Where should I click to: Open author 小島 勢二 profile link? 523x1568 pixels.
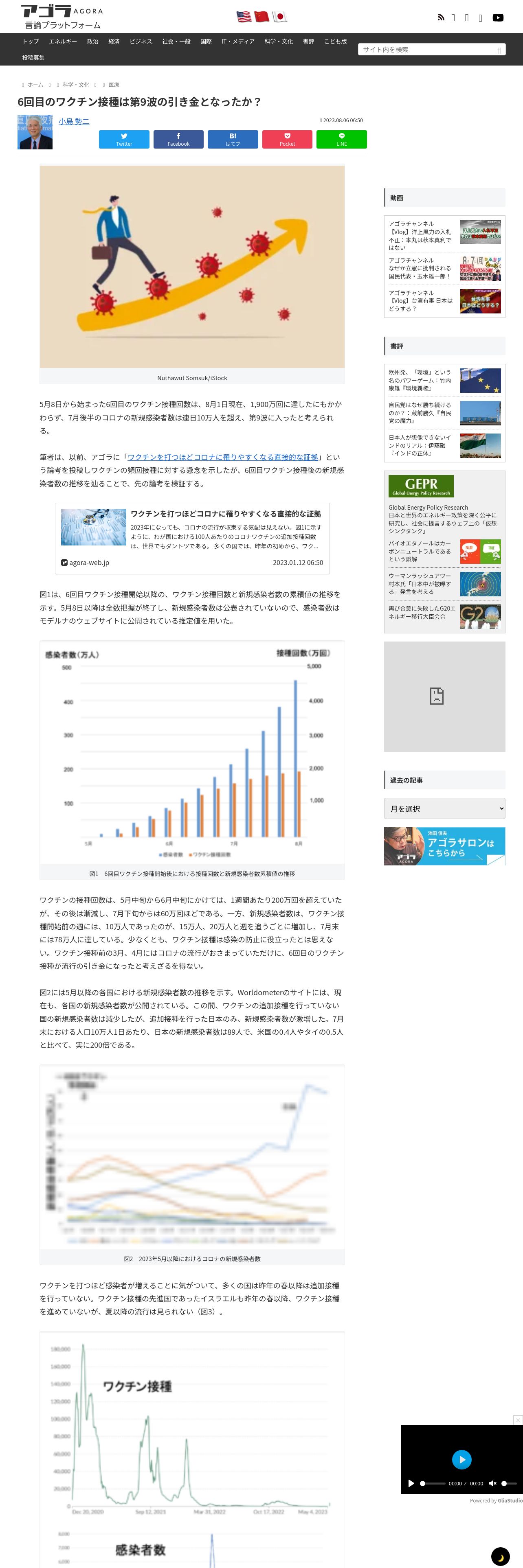pos(74,122)
